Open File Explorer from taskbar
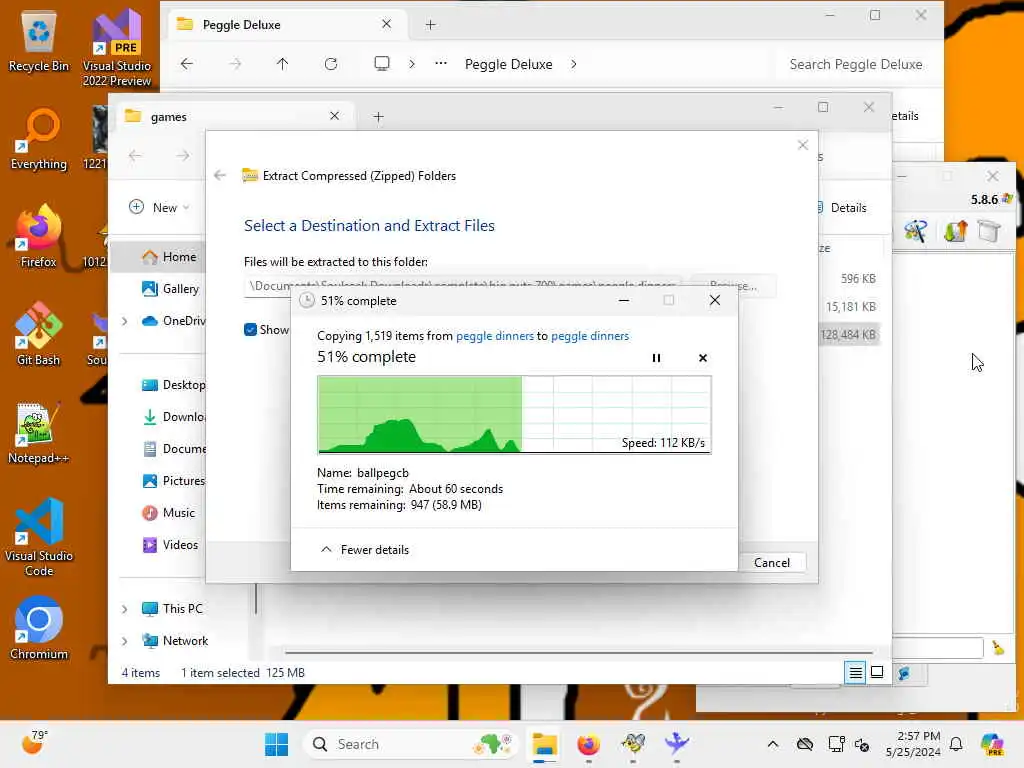Image resolution: width=1024 pixels, height=768 pixels. [544, 744]
